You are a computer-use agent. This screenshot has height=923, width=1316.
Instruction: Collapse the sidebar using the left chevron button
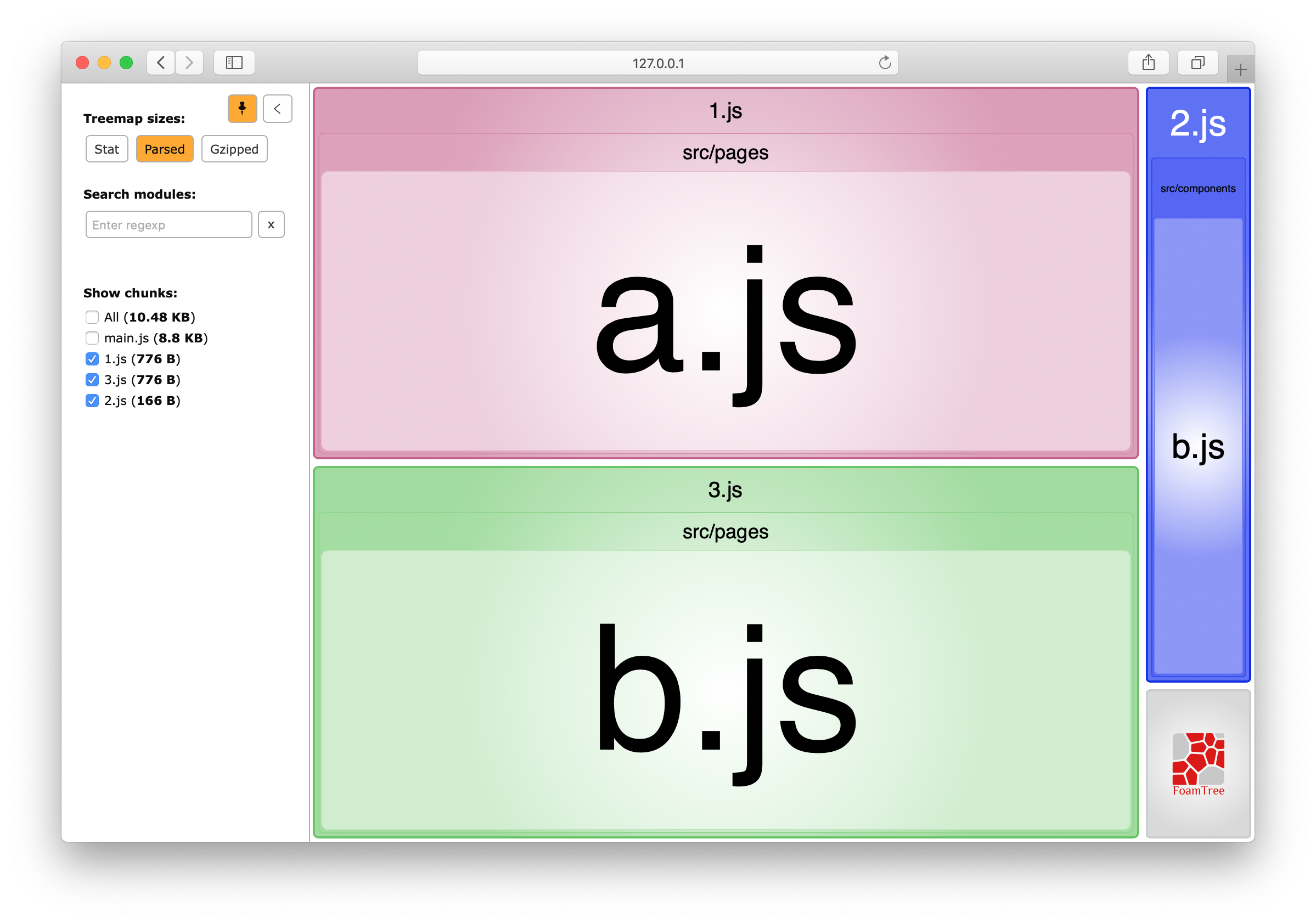coord(278,108)
